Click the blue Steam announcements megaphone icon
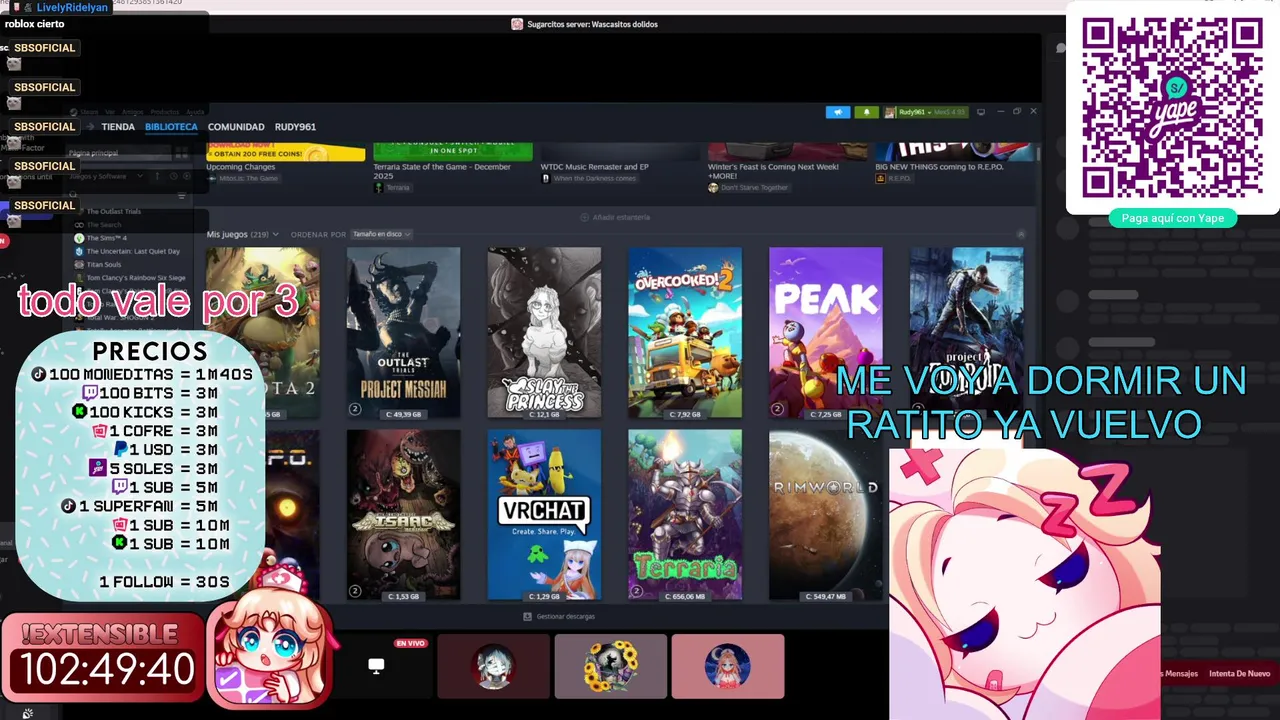Image resolution: width=1280 pixels, height=720 pixels. tap(838, 112)
